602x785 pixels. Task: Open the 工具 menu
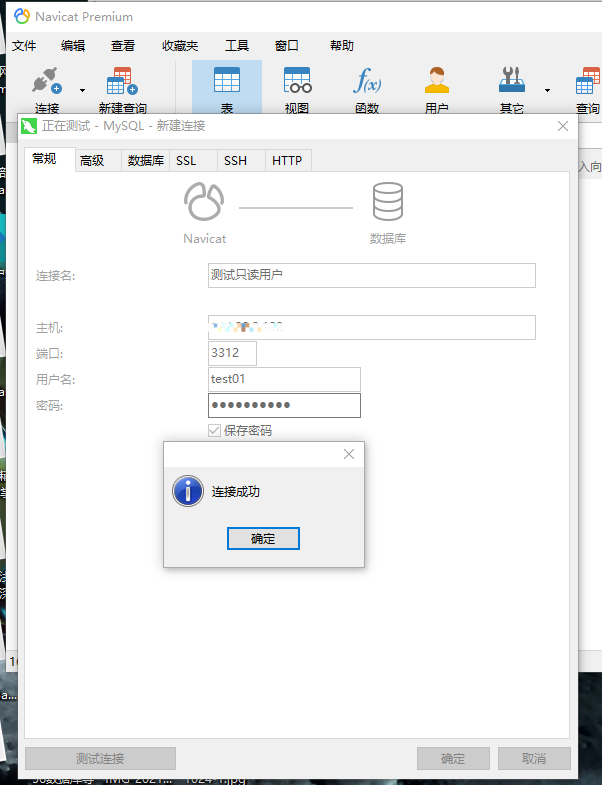click(237, 46)
